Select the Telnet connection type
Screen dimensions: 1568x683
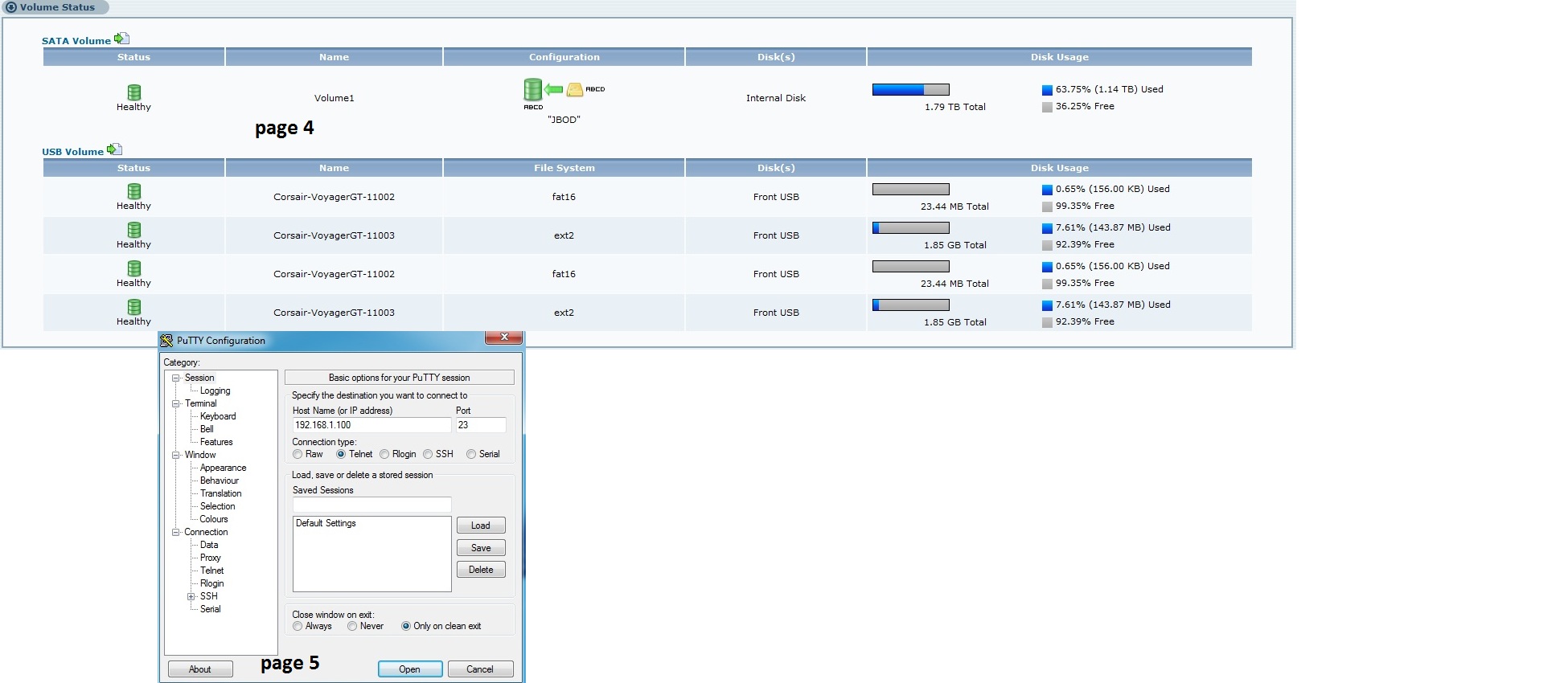pos(341,454)
